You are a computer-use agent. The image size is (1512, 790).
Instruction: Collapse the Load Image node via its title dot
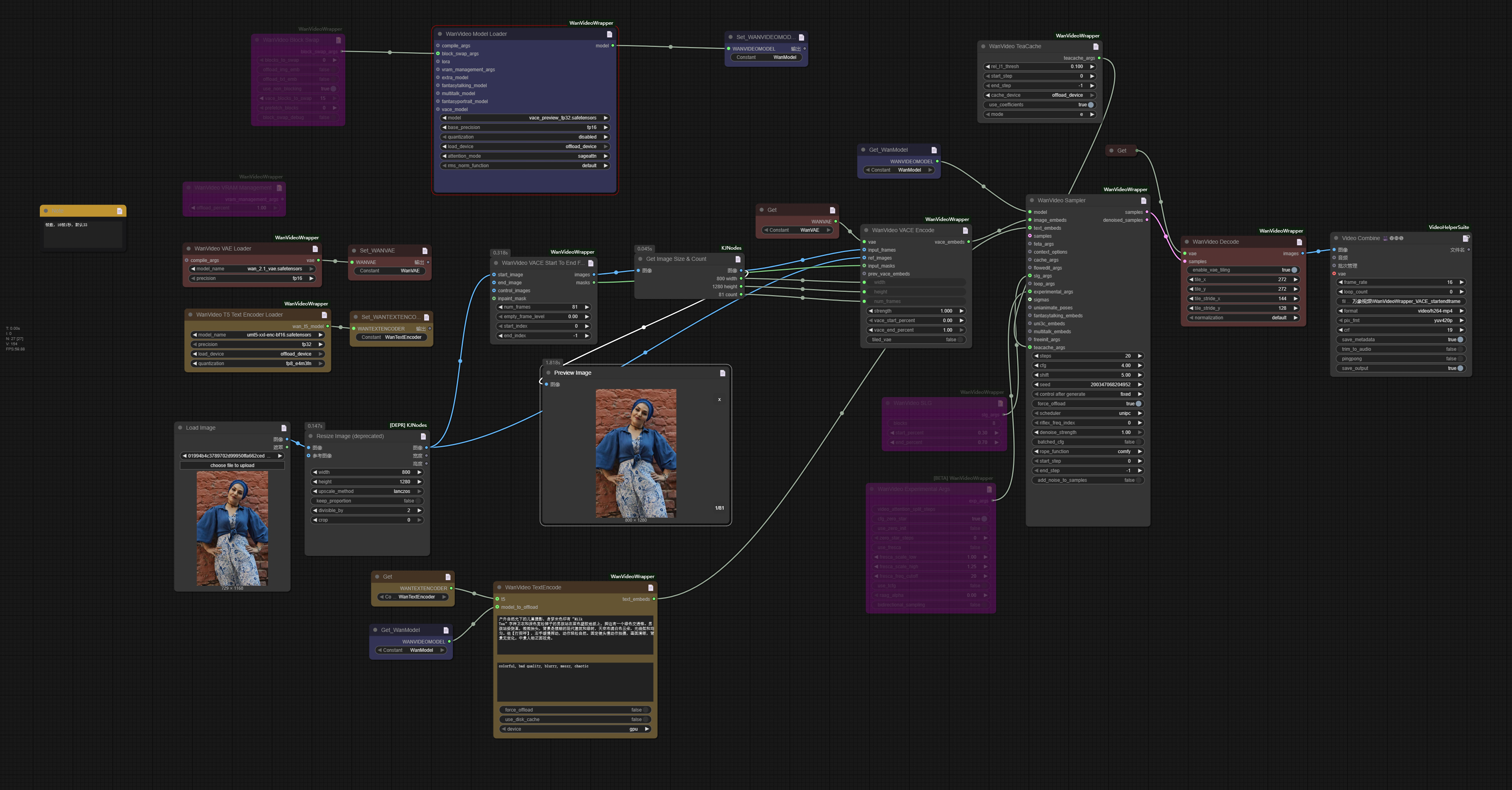(181, 427)
